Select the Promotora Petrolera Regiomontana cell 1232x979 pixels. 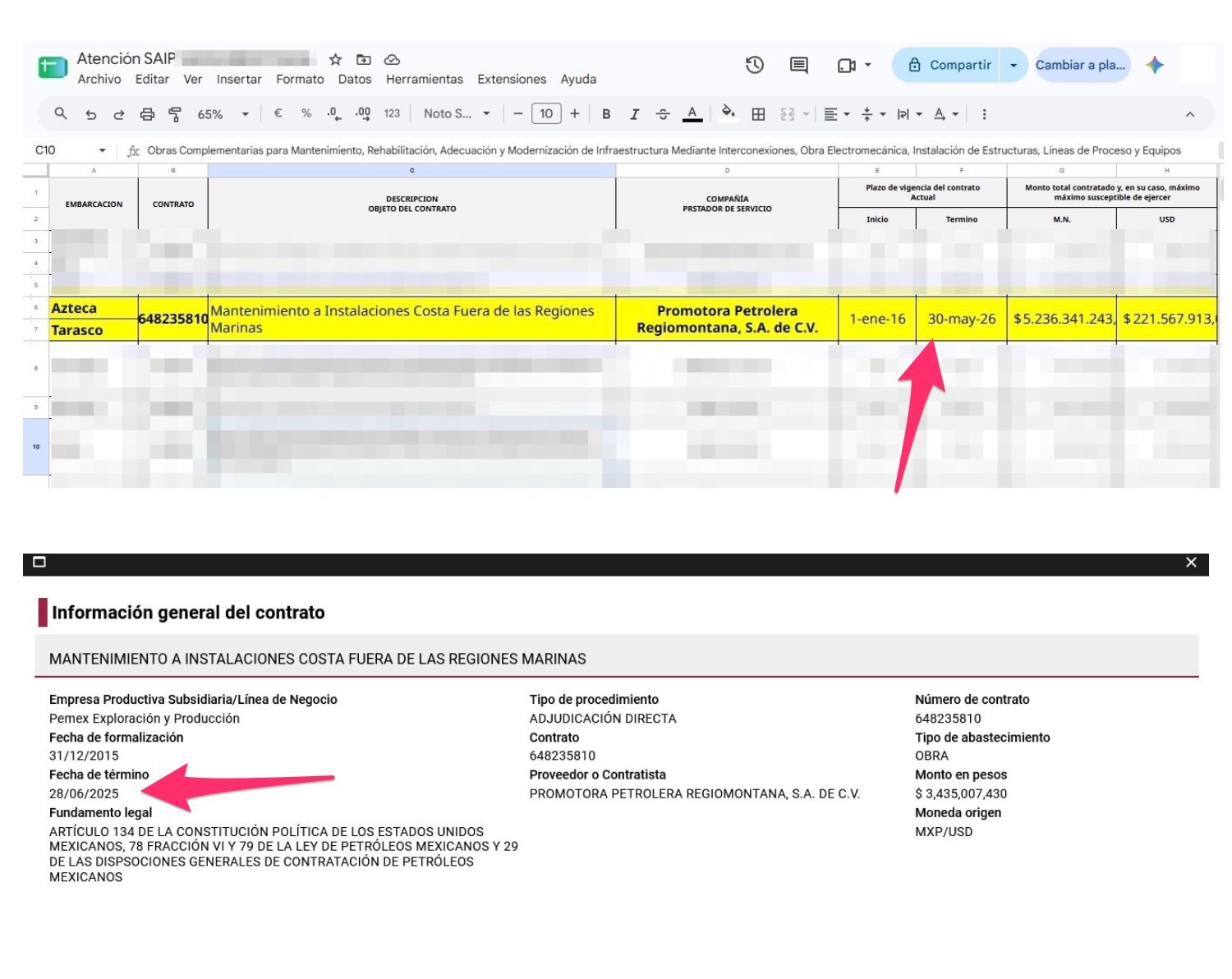(727, 319)
